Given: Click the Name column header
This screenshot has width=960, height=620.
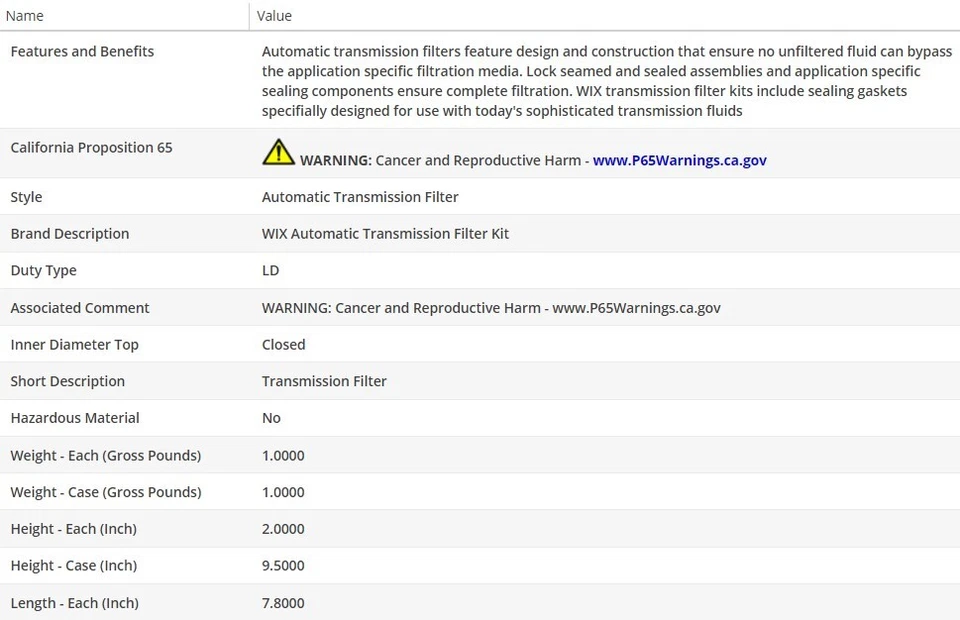Looking at the screenshot, I should (x=25, y=16).
